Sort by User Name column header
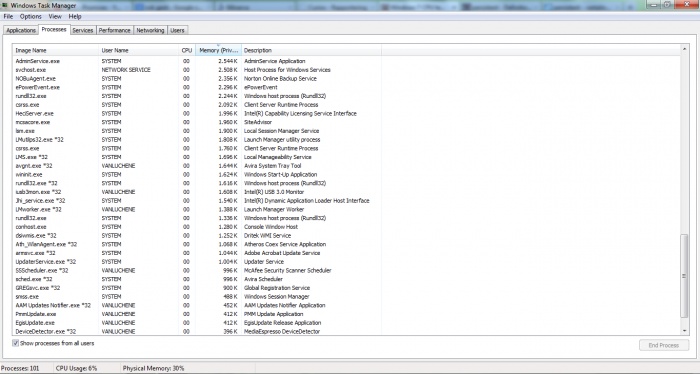 tap(138, 50)
